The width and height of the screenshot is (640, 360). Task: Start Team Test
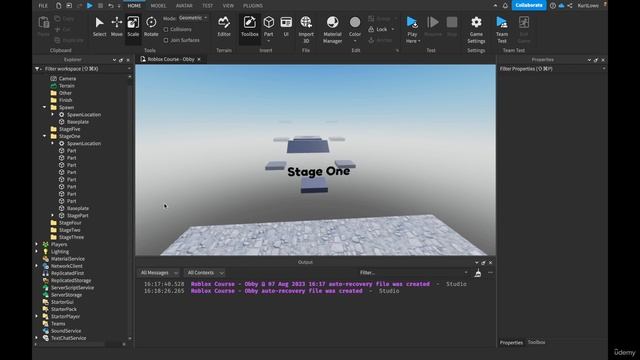point(502,29)
